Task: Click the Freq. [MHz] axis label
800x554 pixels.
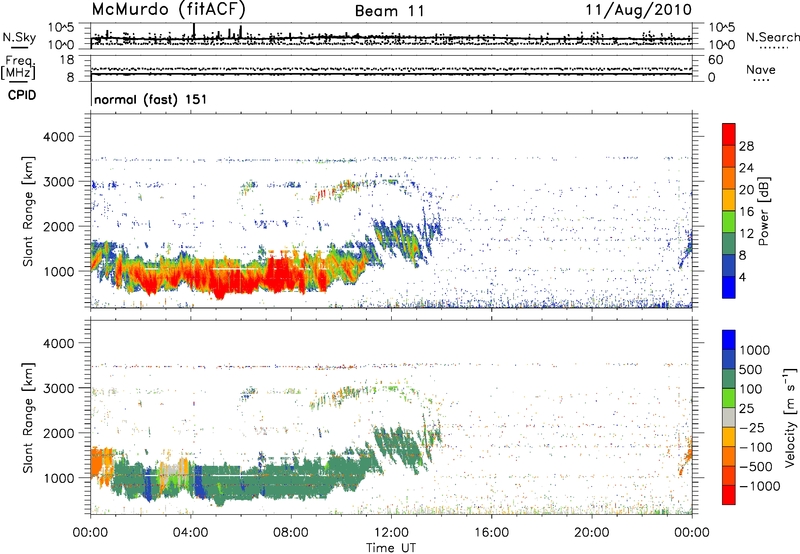Action: [18, 68]
